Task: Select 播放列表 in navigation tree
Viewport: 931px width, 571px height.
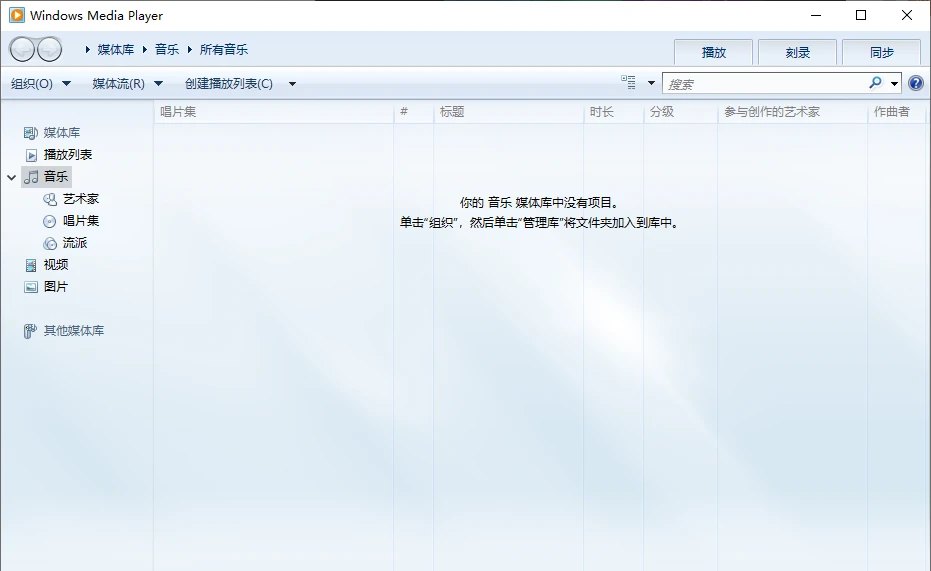Action: (x=68, y=155)
